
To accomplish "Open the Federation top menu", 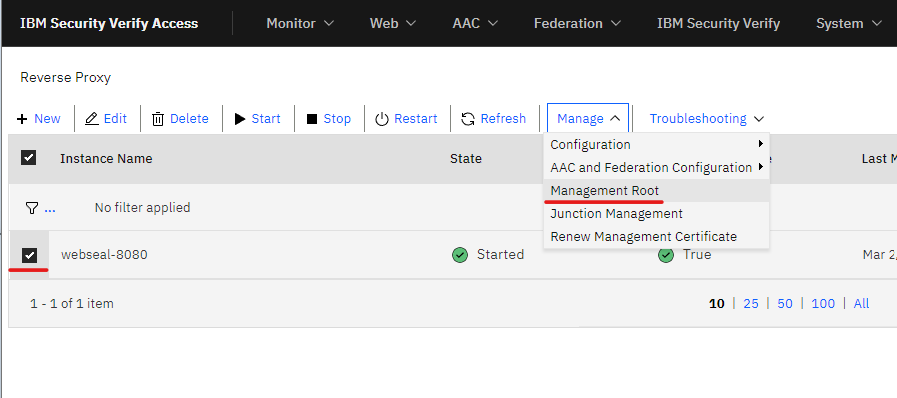I will (577, 23).
